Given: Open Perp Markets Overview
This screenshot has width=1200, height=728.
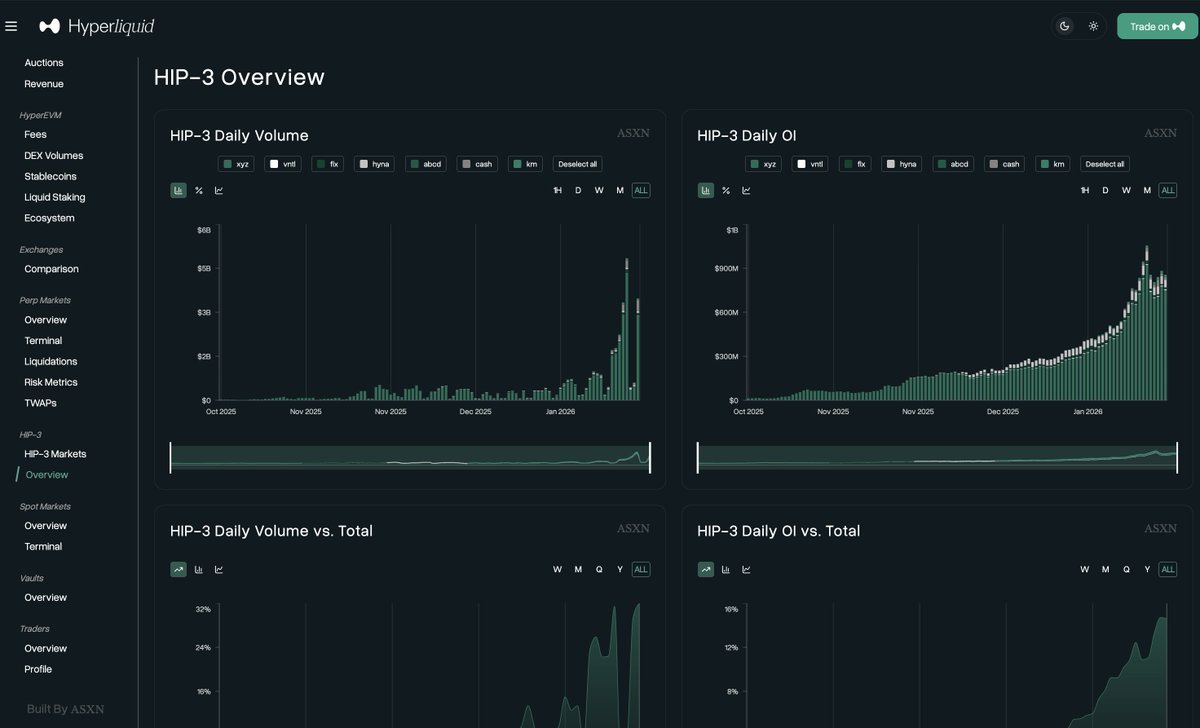Looking at the screenshot, I should [45, 320].
